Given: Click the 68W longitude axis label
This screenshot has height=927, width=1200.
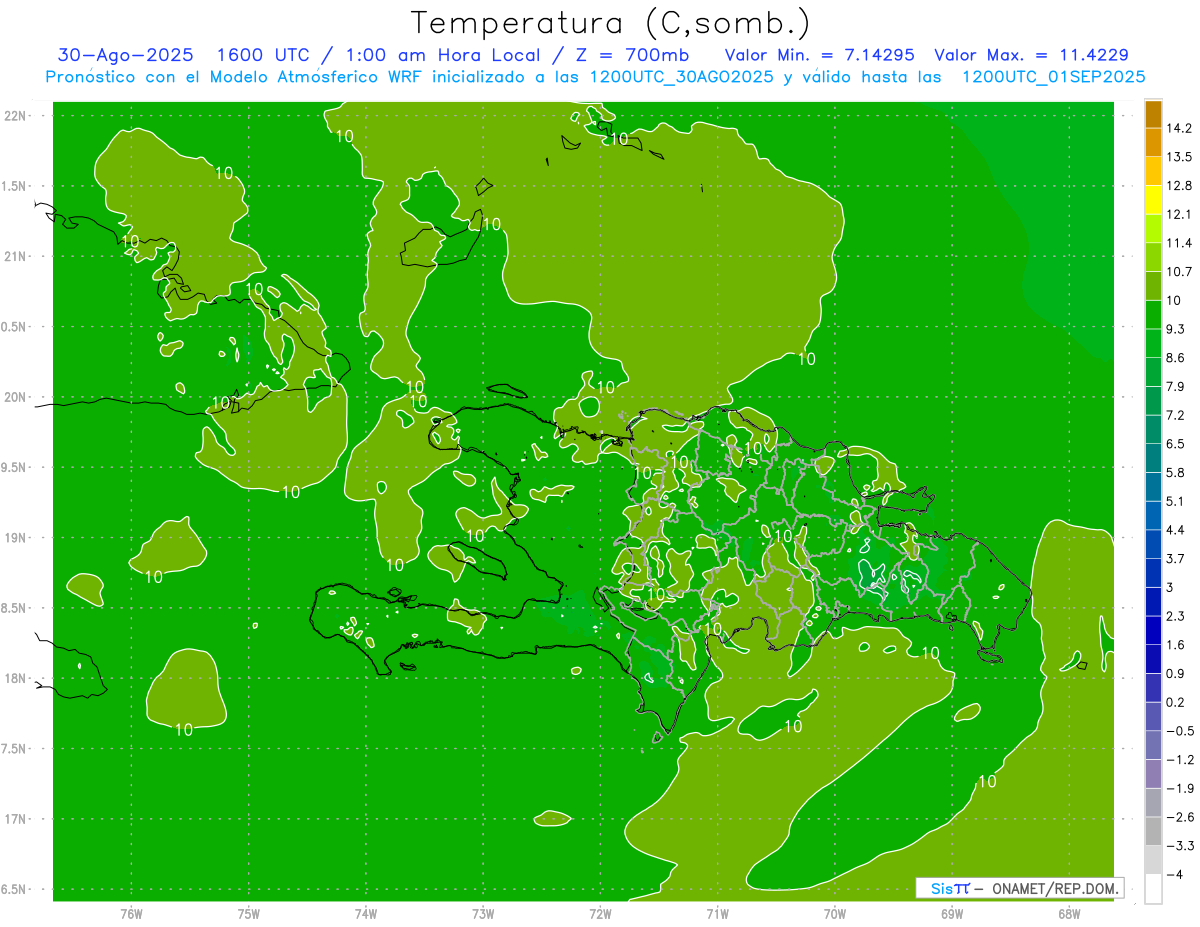Looking at the screenshot, I should pyautogui.click(x=1069, y=913).
